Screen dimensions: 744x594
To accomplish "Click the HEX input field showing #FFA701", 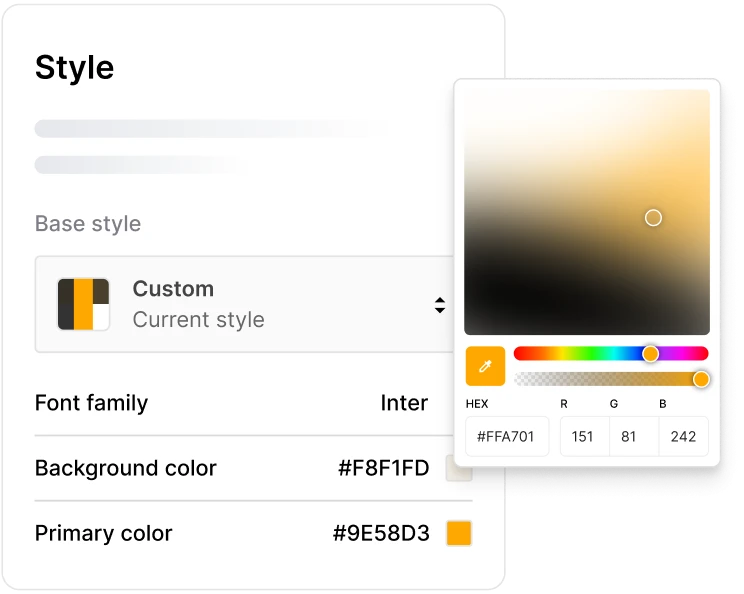I will pyautogui.click(x=507, y=437).
